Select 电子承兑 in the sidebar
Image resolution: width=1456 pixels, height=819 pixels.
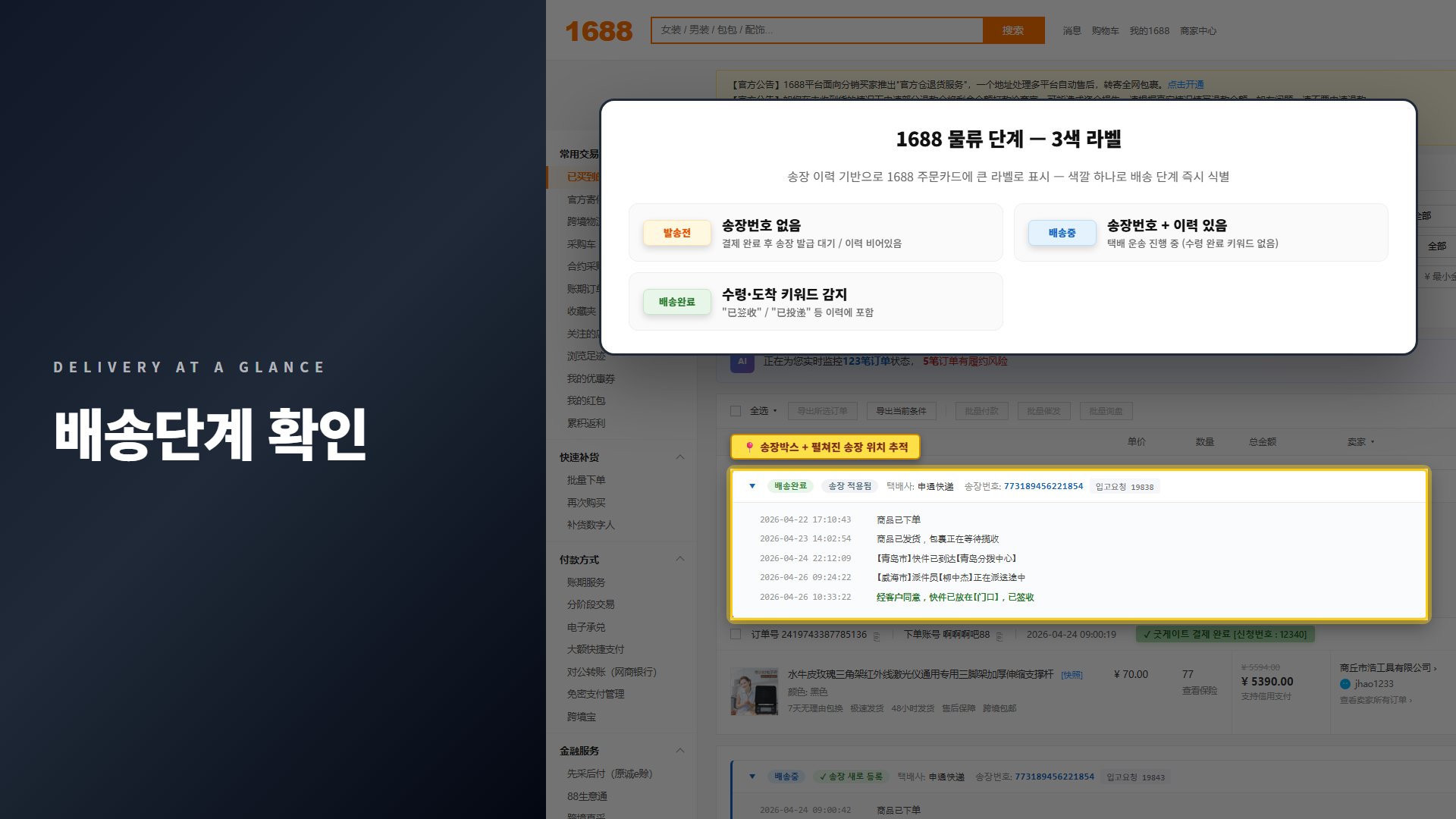click(585, 627)
